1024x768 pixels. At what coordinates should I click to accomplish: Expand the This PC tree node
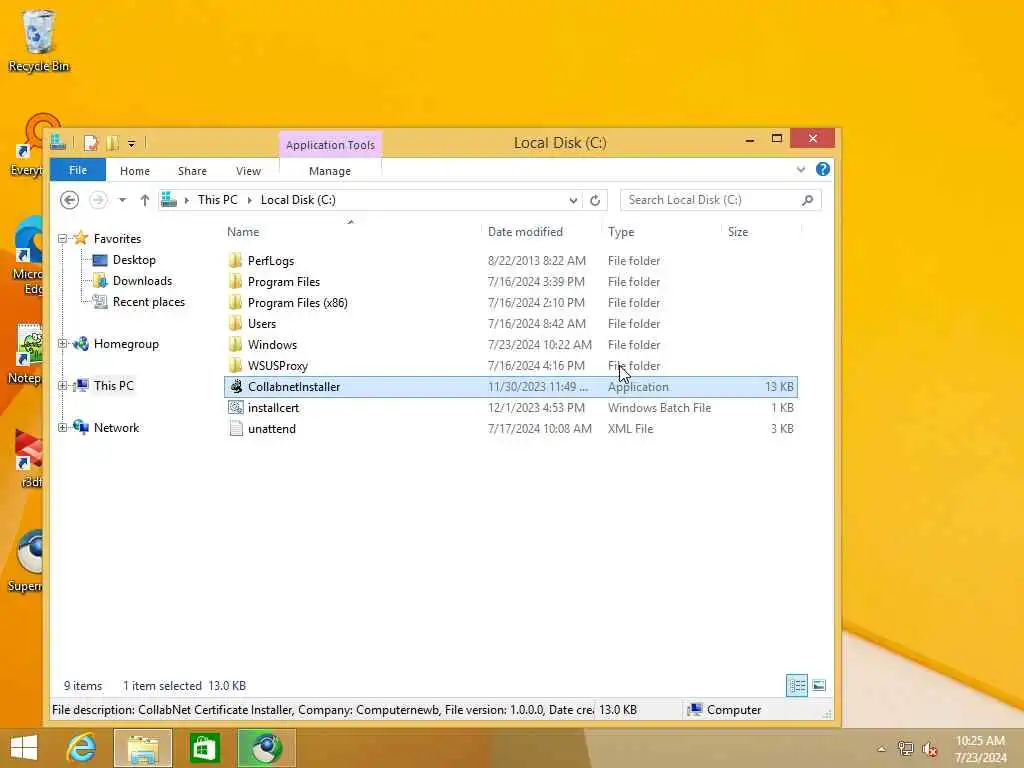[63, 385]
